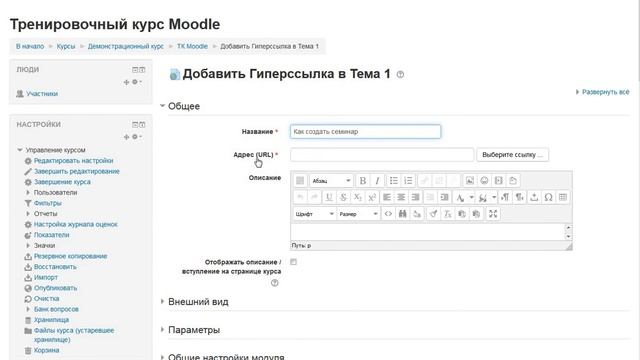Expand the Пользователи tree item
Viewport: 640px width, 360px height.
(28, 192)
